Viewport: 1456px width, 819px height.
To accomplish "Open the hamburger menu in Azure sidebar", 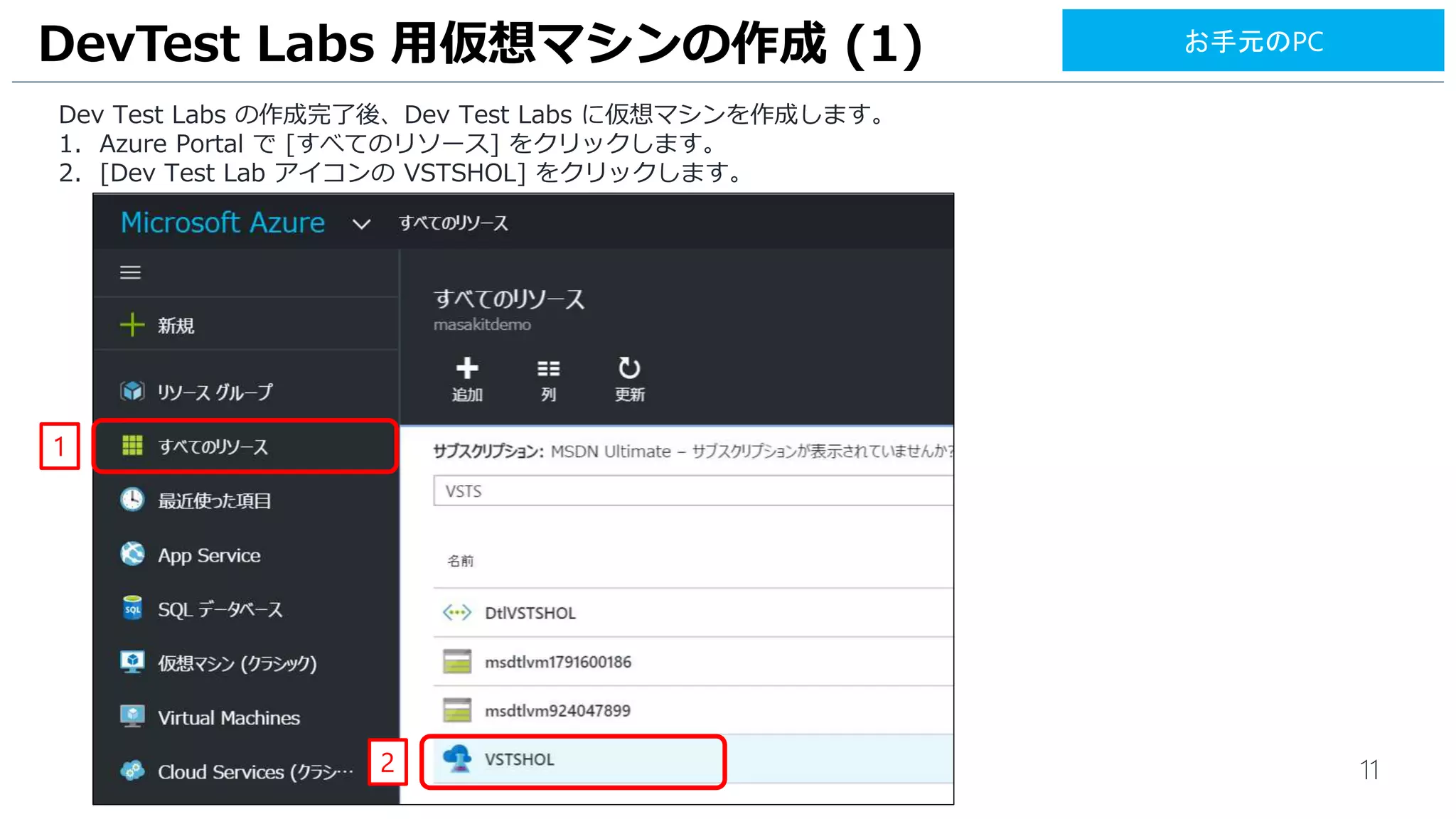I will click(x=130, y=272).
